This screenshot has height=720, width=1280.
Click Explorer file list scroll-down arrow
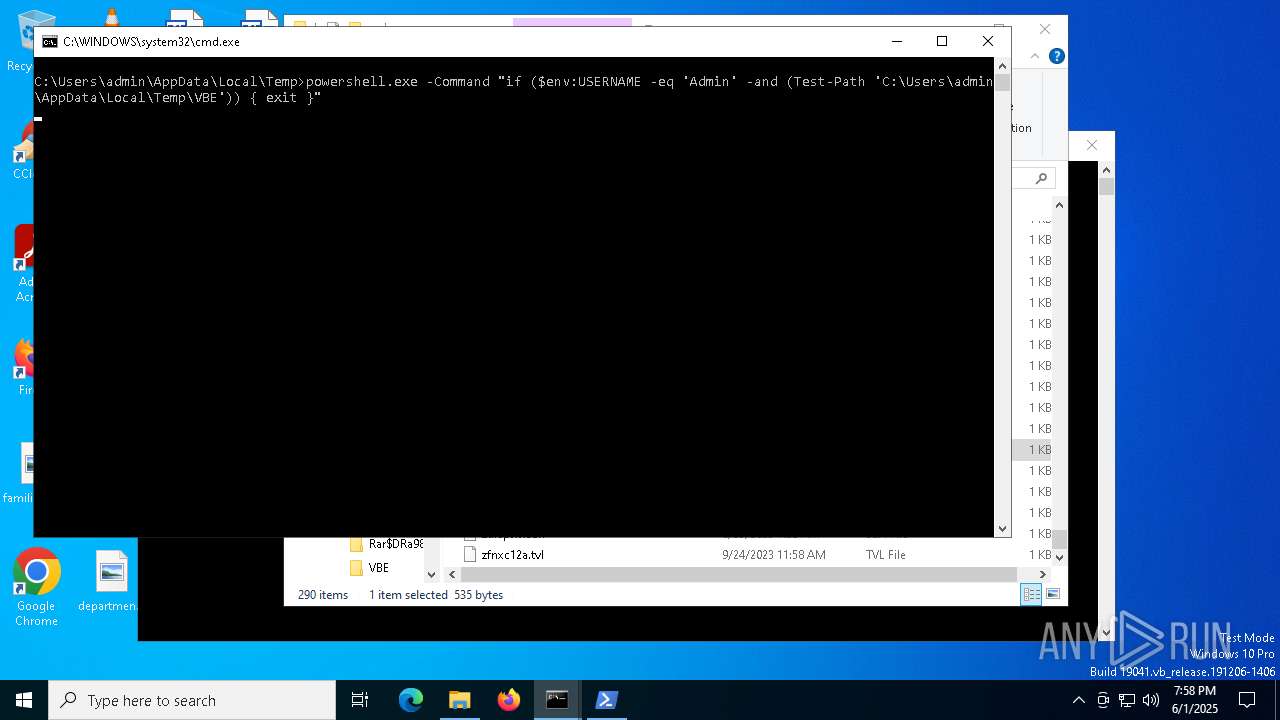point(1059,556)
